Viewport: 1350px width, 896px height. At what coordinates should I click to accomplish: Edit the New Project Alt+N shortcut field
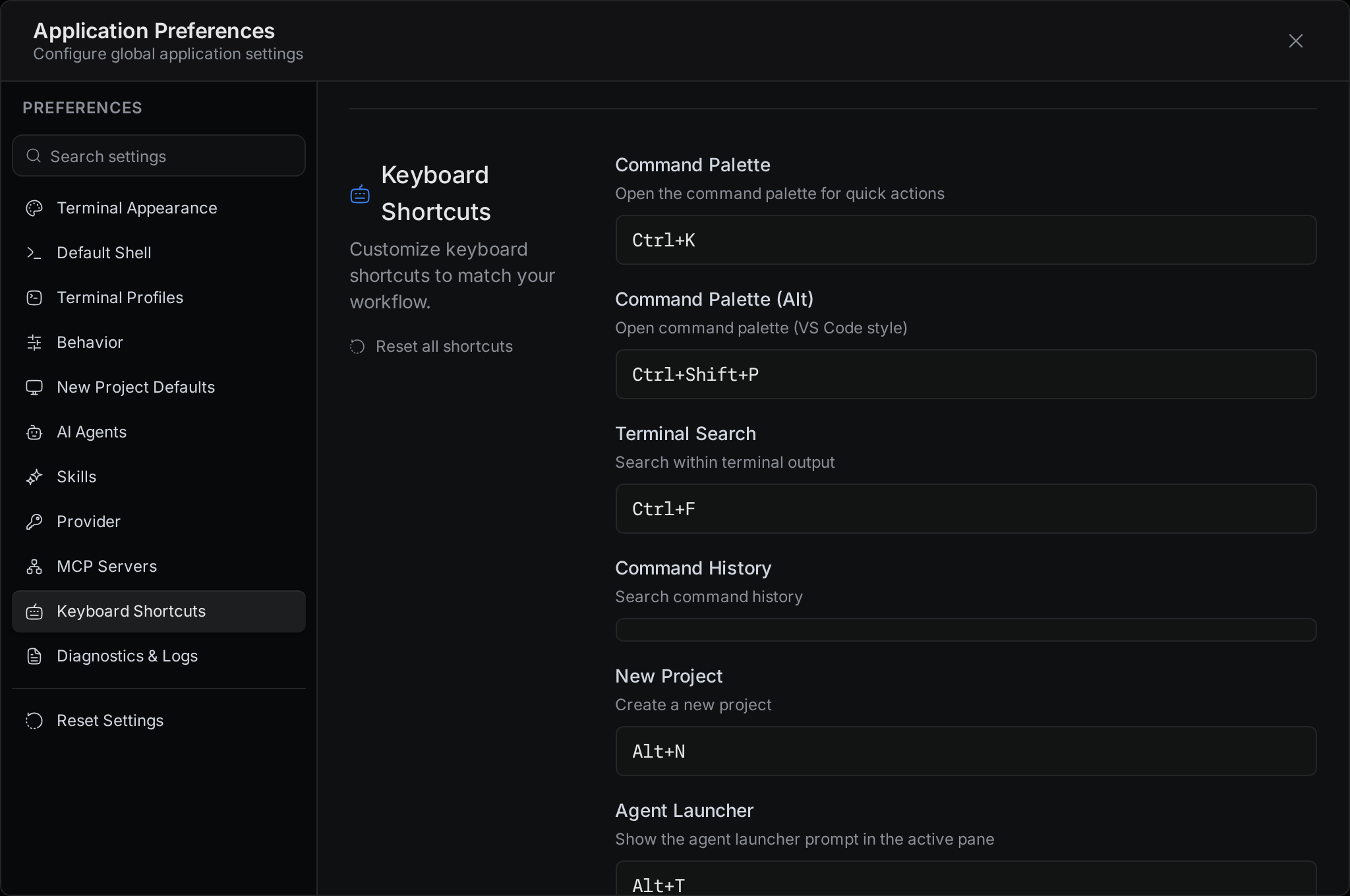click(x=966, y=751)
